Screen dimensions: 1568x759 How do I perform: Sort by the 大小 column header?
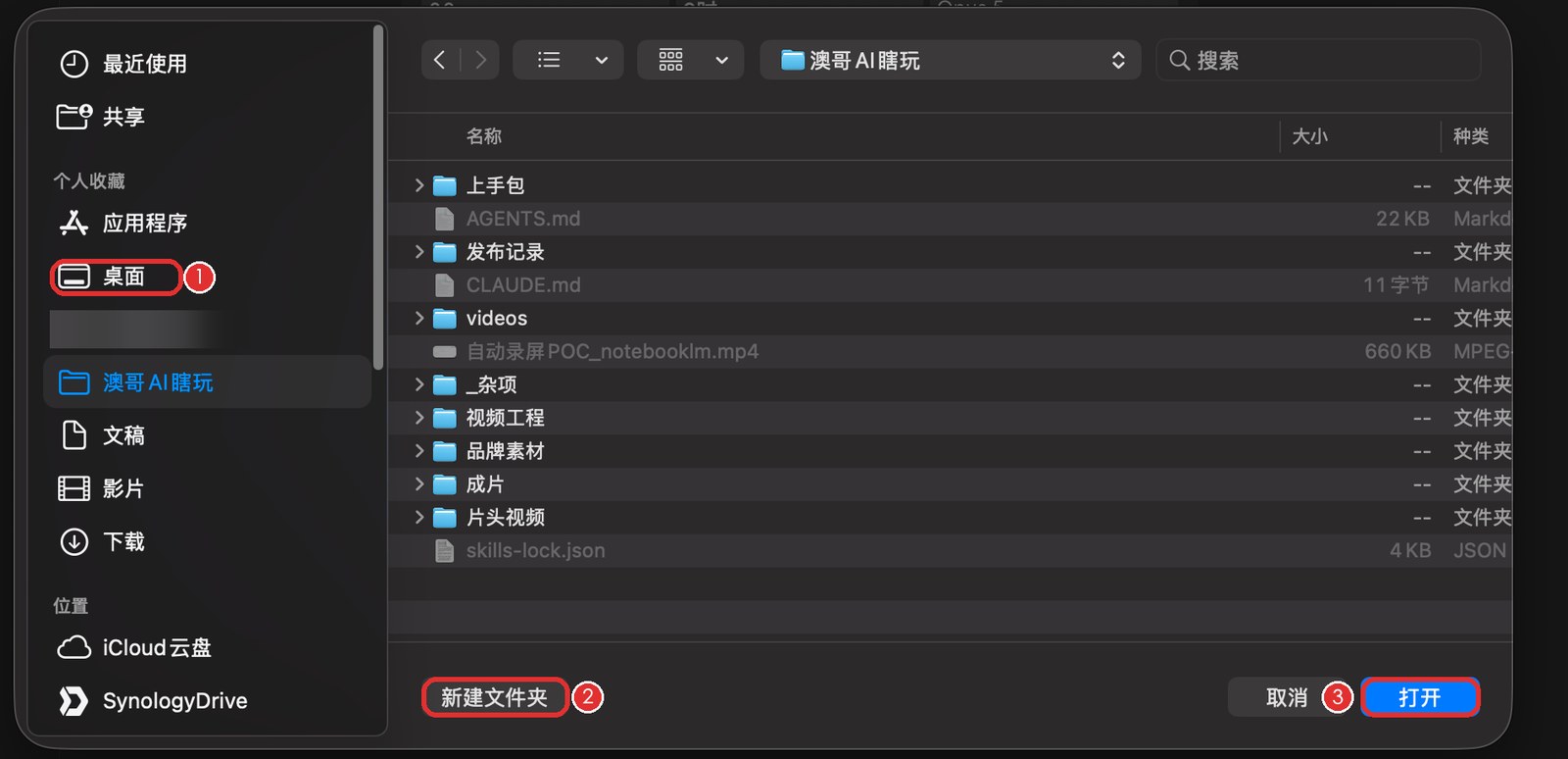point(1309,136)
